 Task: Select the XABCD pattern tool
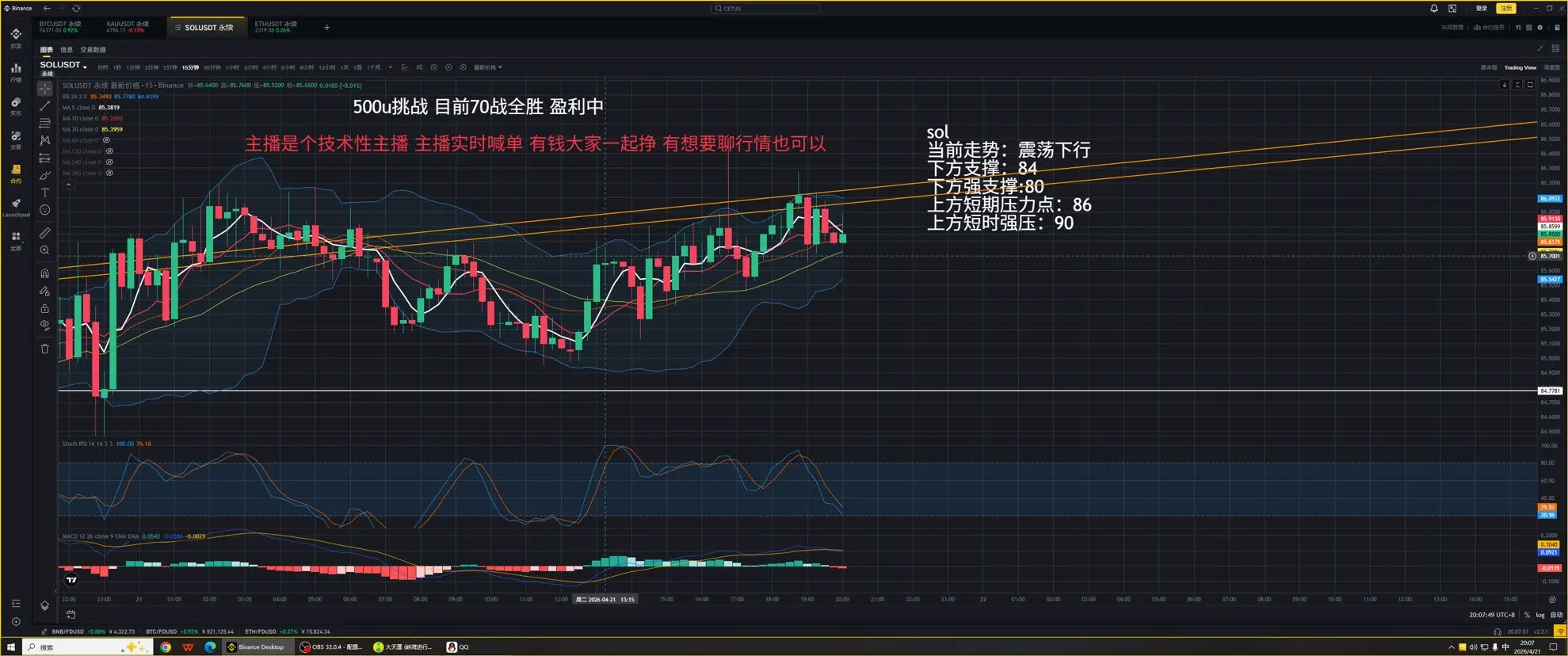pyautogui.click(x=44, y=140)
